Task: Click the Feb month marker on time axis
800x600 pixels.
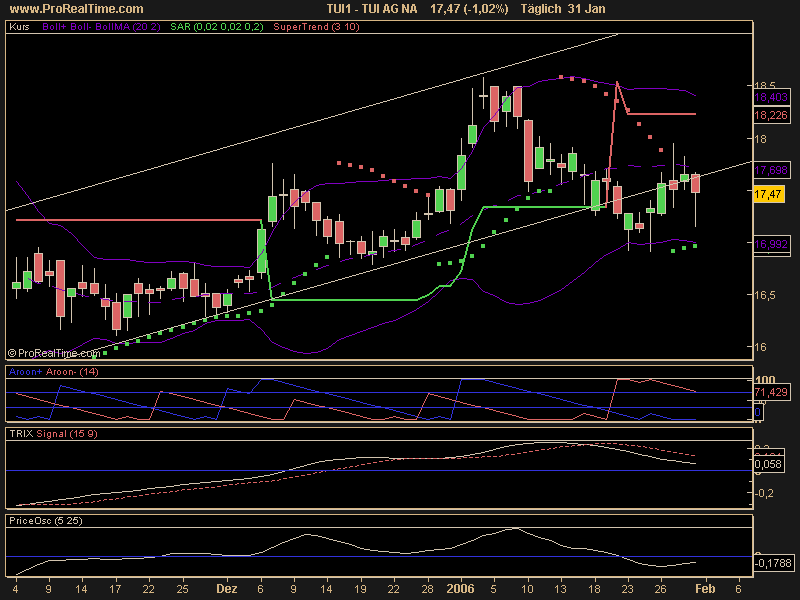Action: (705, 589)
